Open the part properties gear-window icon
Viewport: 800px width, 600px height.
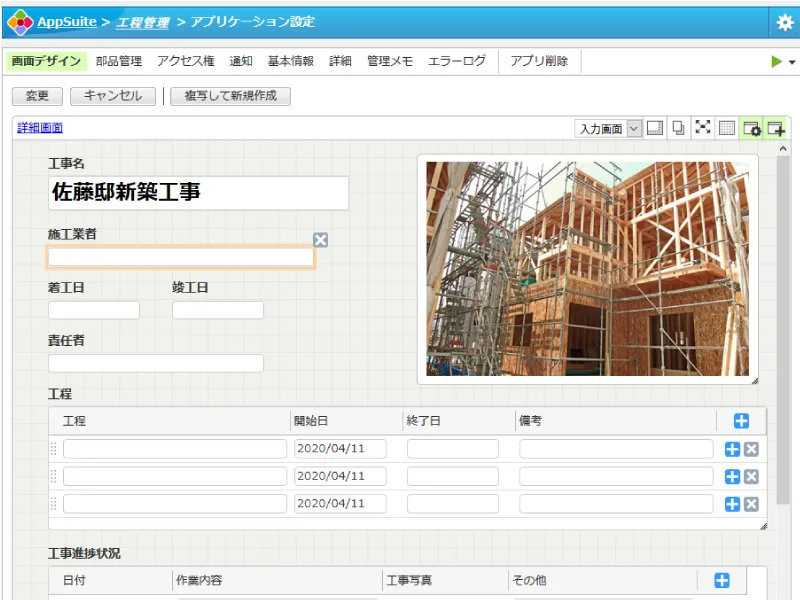[752, 128]
